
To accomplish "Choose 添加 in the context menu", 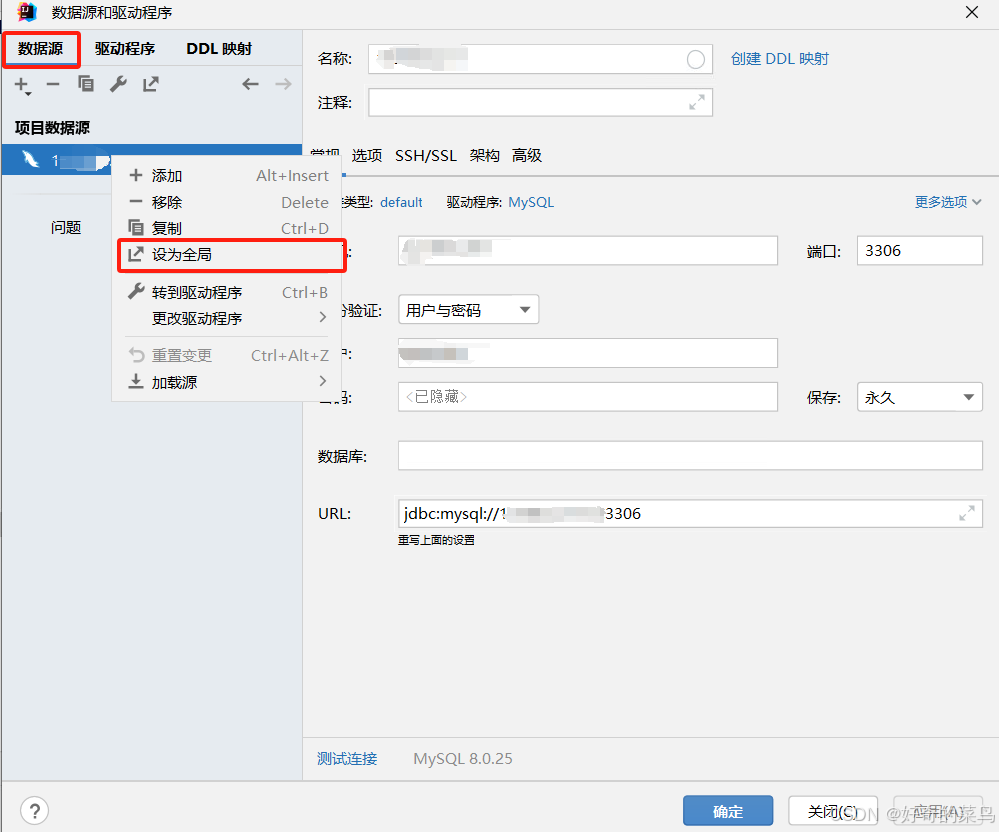I will point(227,176).
